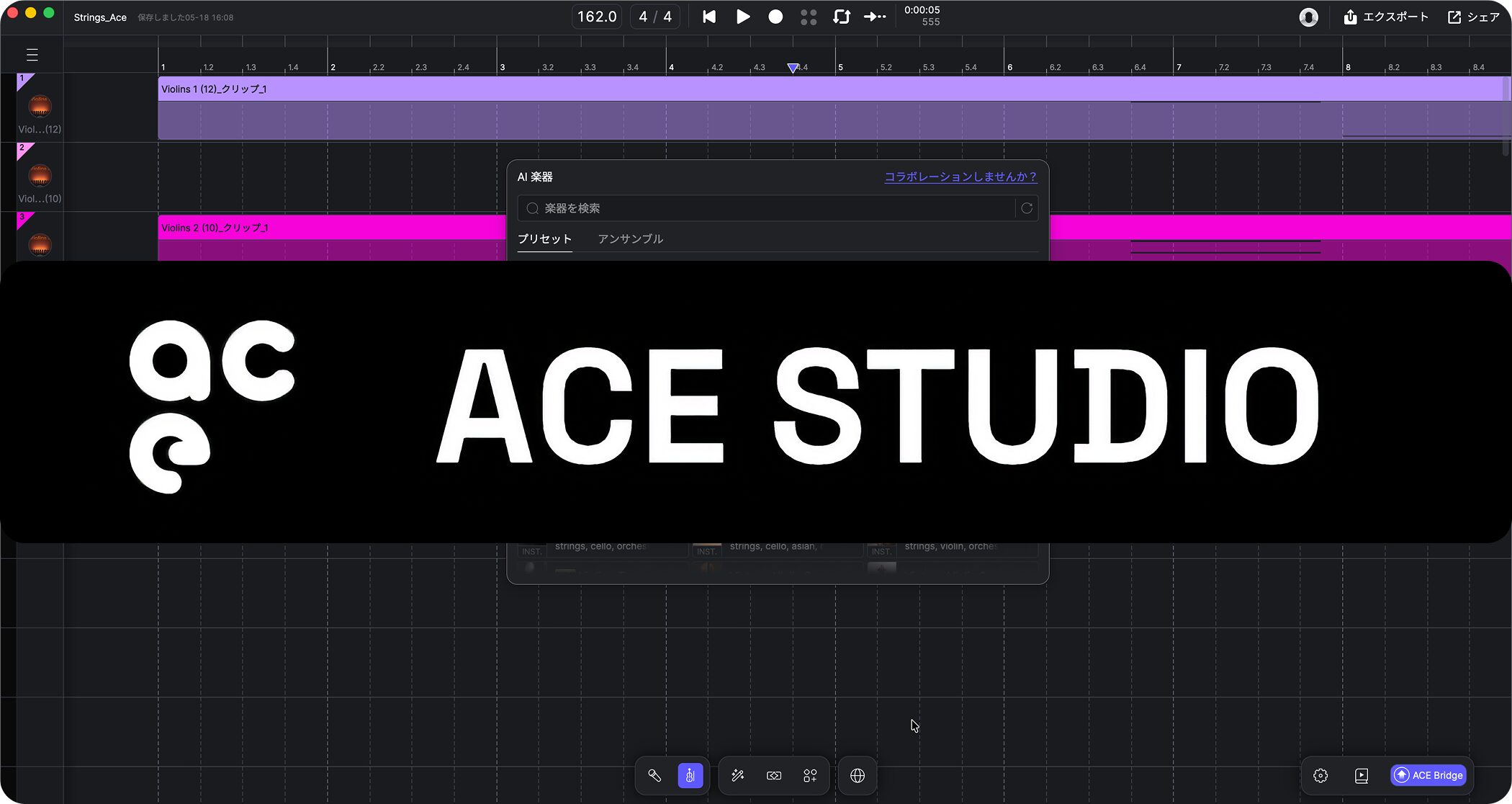
Task: Open the Viol...(10) track instrument icon
Action: (40, 176)
